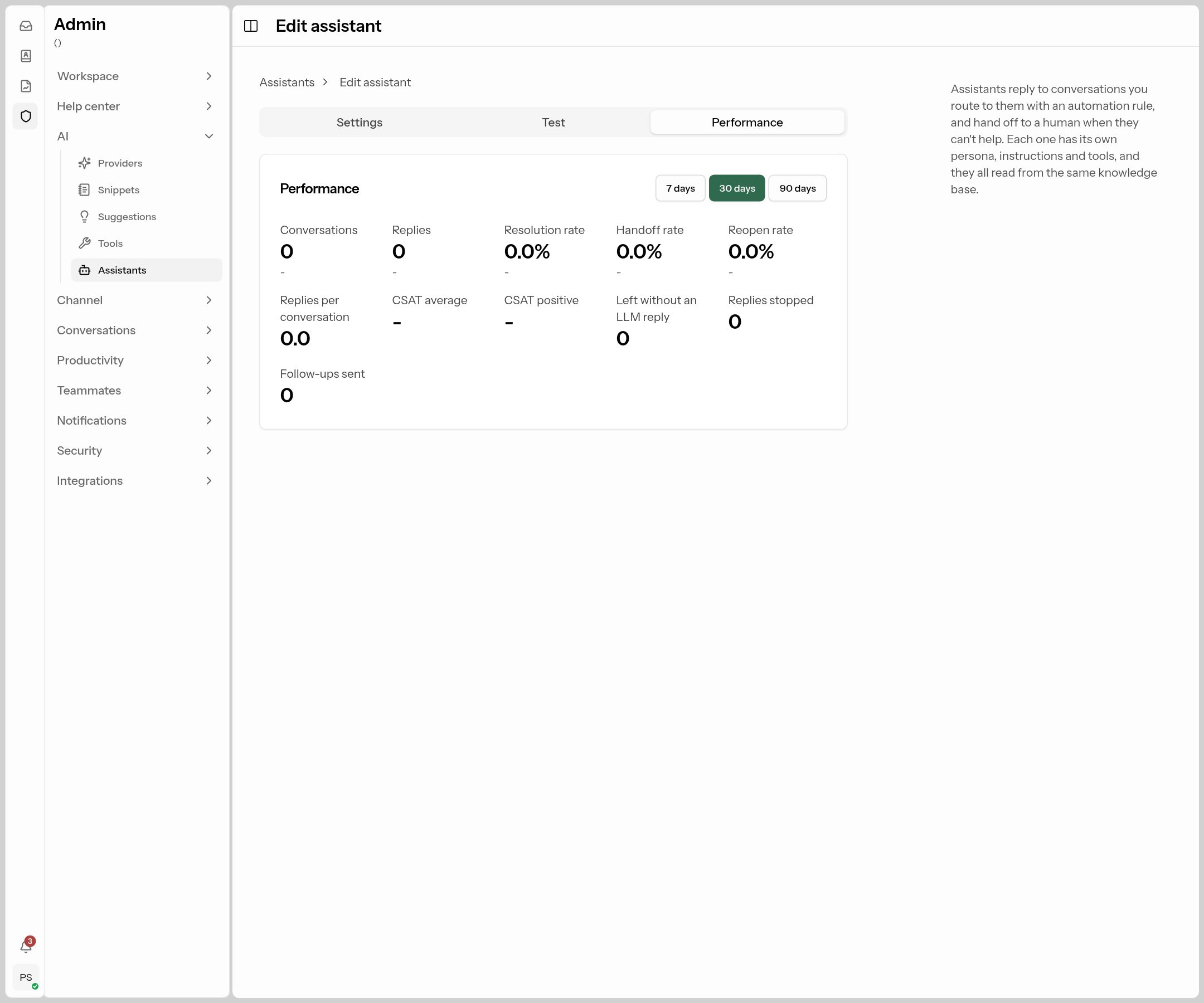This screenshot has height=1003, width=1204.
Task: Collapse the AI section
Action: click(x=137, y=137)
